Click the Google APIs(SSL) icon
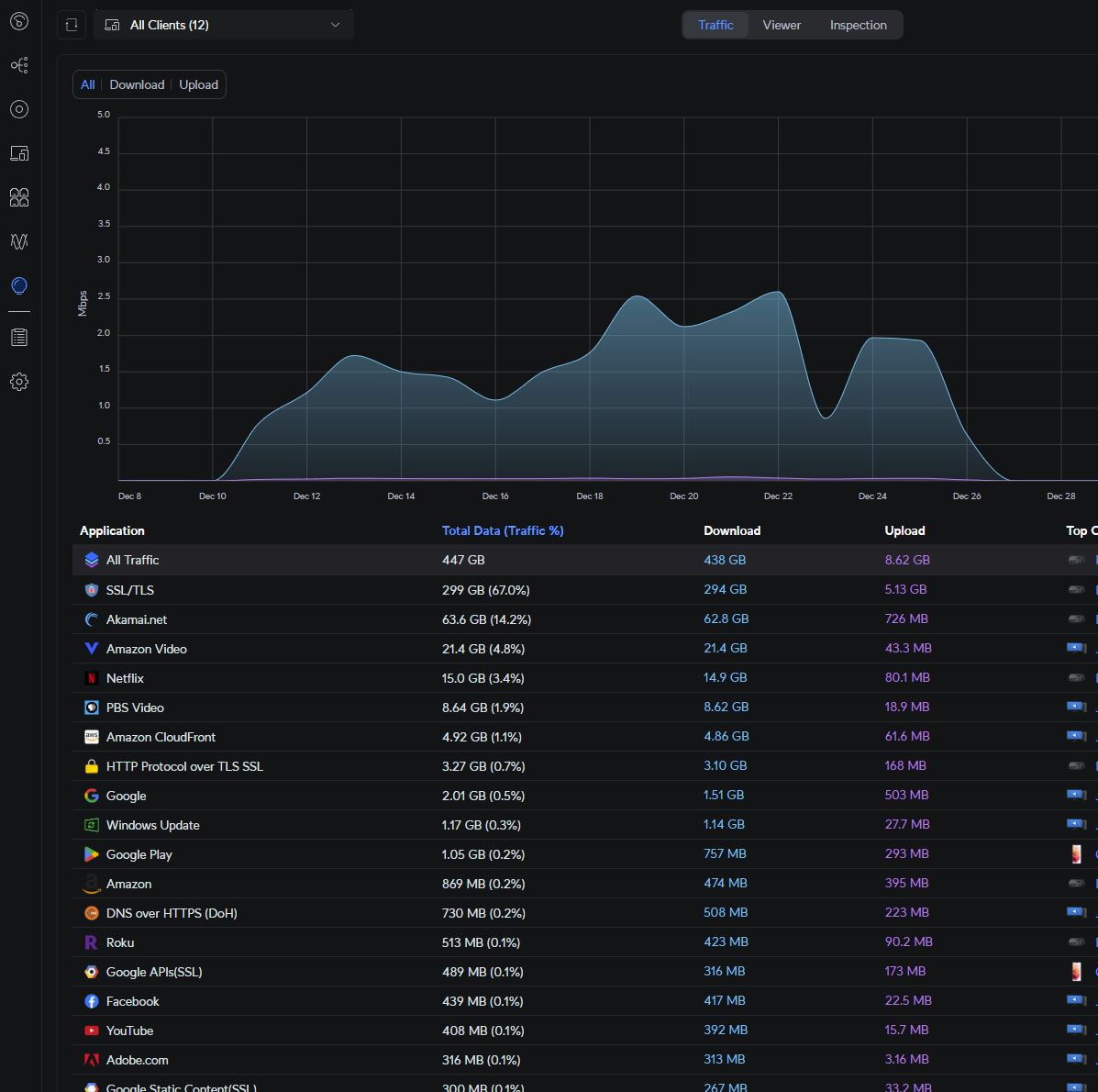 tap(91, 972)
